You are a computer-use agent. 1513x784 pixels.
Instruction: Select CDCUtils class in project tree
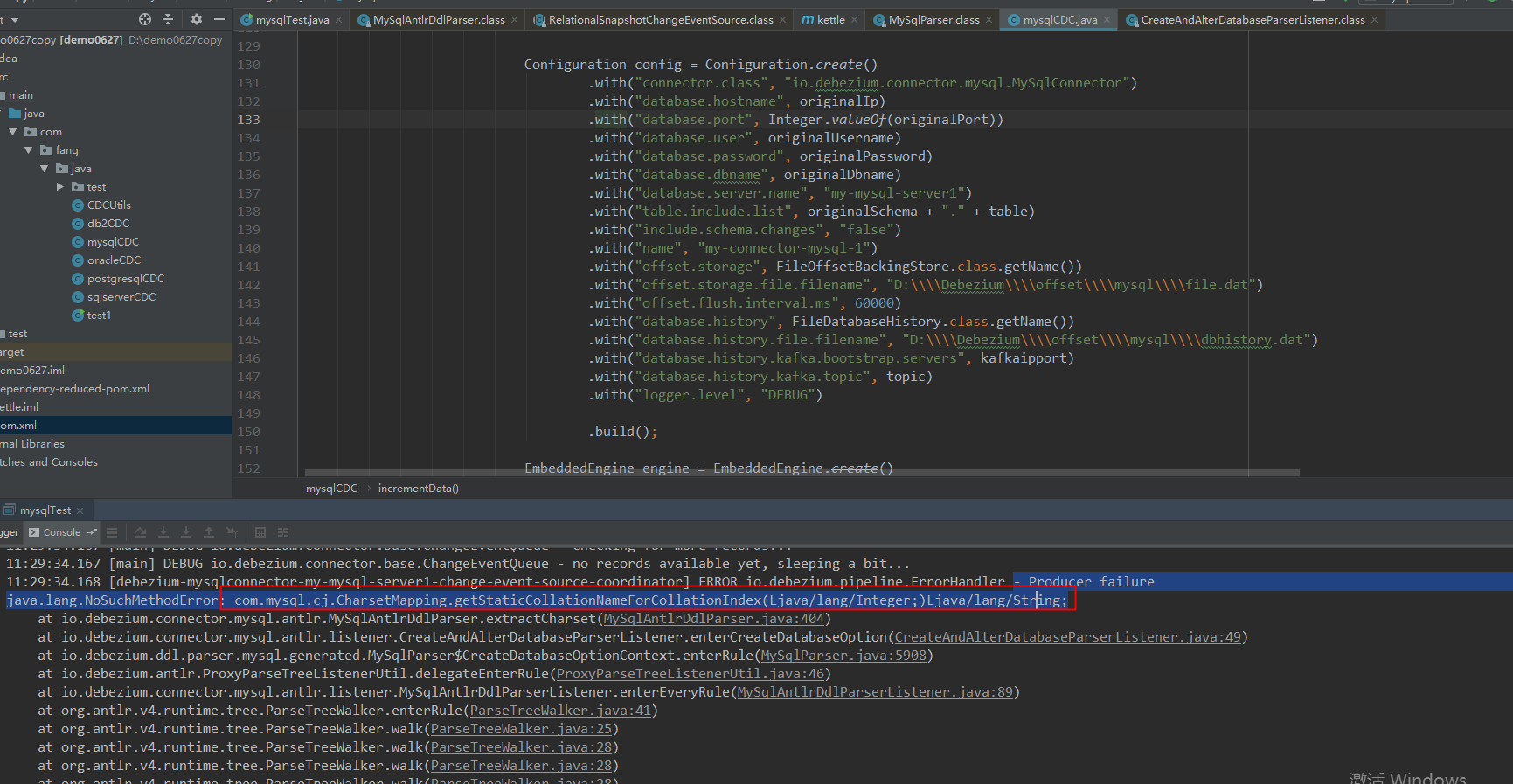(101, 205)
